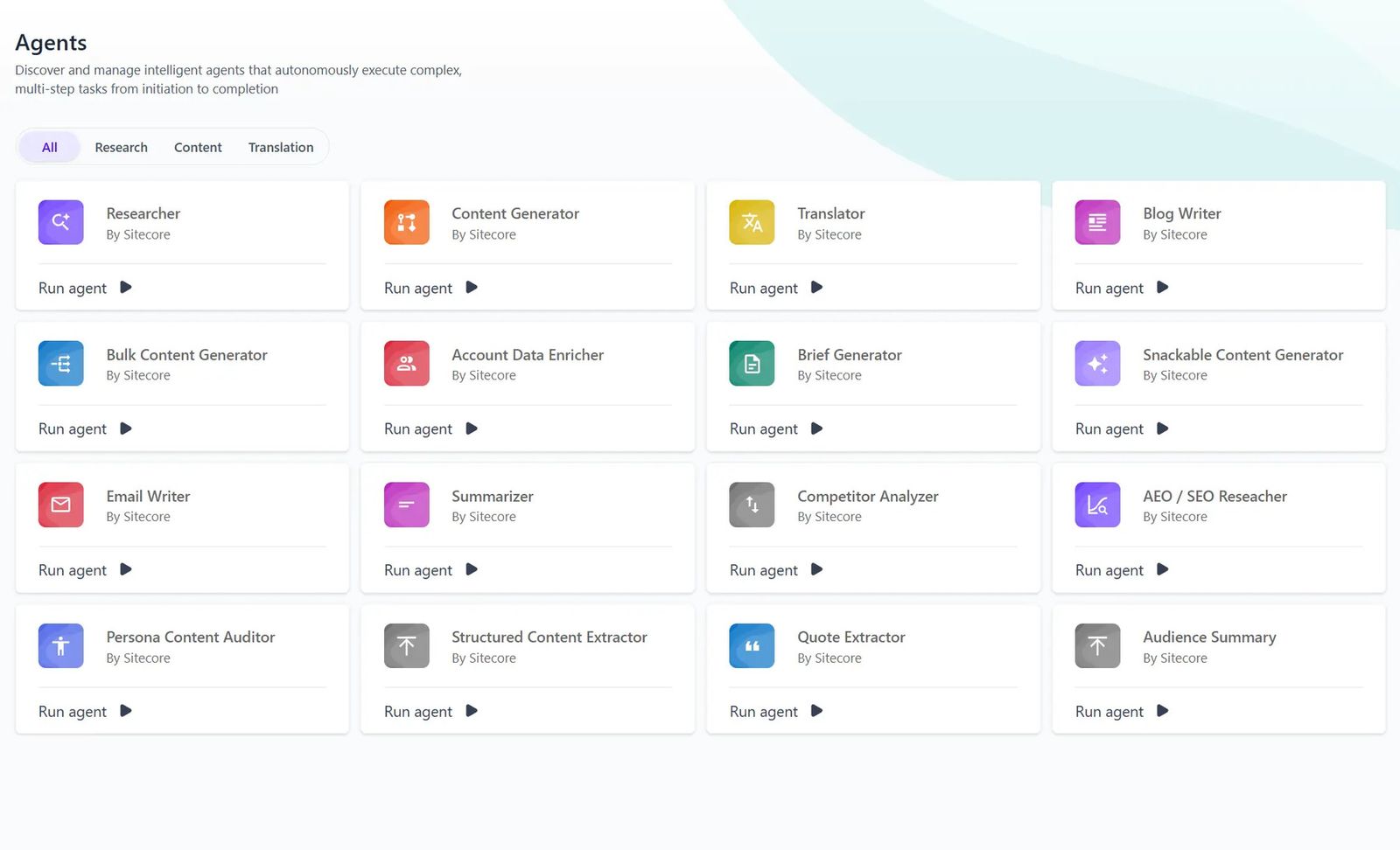The height and width of the screenshot is (850, 1400).
Task: Click the Email Writer envelope icon
Action: (x=60, y=505)
